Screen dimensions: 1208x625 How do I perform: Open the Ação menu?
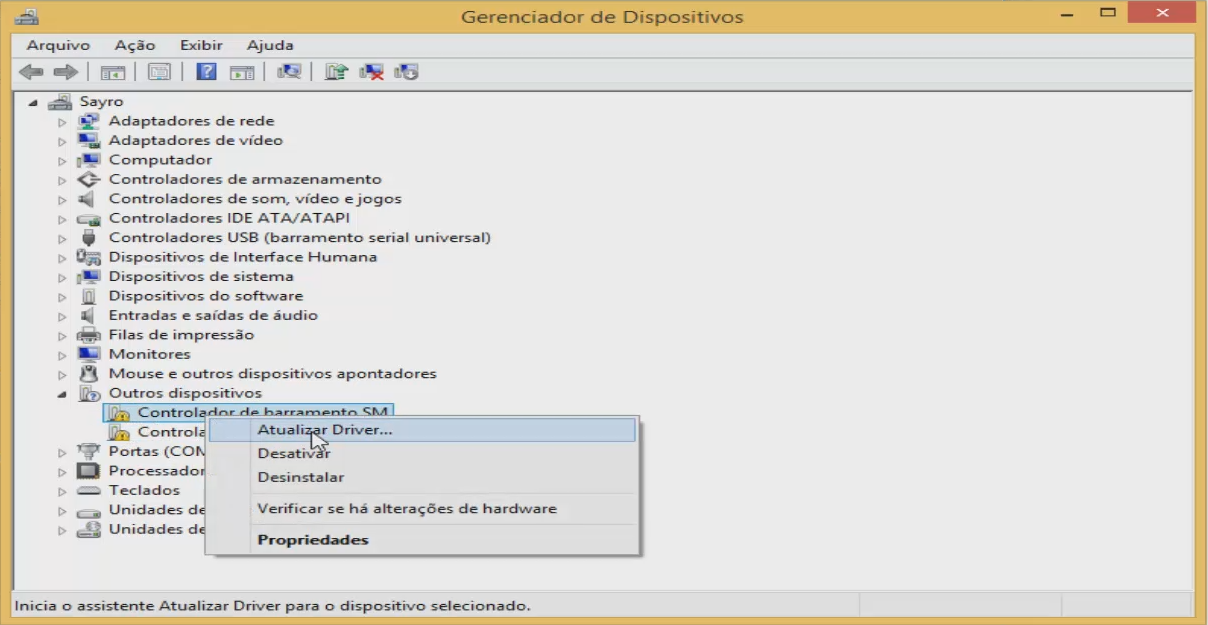[135, 45]
